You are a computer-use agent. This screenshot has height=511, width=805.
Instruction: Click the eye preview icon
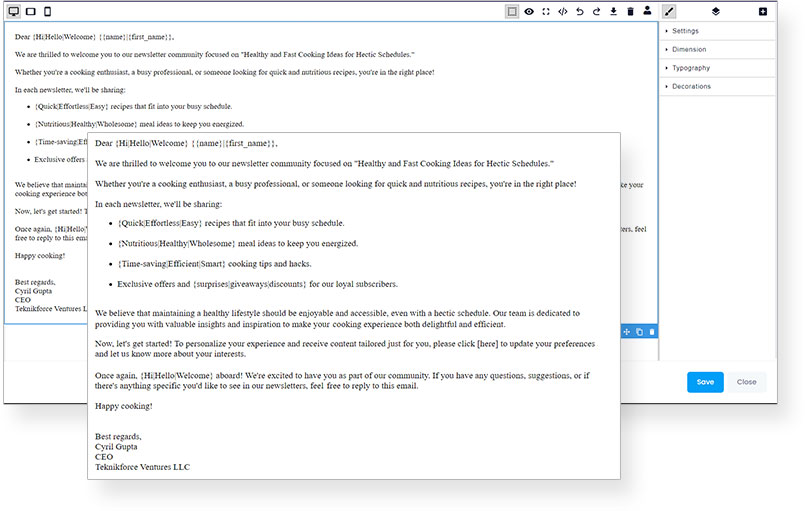coord(529,11)
